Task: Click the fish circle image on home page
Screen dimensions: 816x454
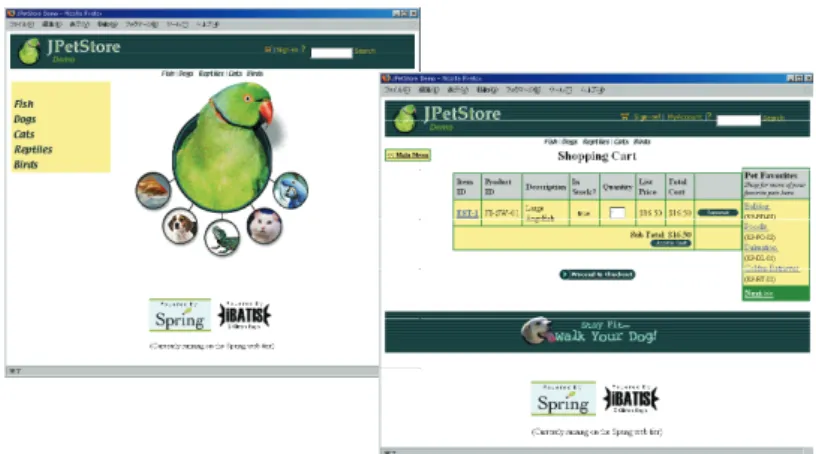Action: tap(154, 191)
